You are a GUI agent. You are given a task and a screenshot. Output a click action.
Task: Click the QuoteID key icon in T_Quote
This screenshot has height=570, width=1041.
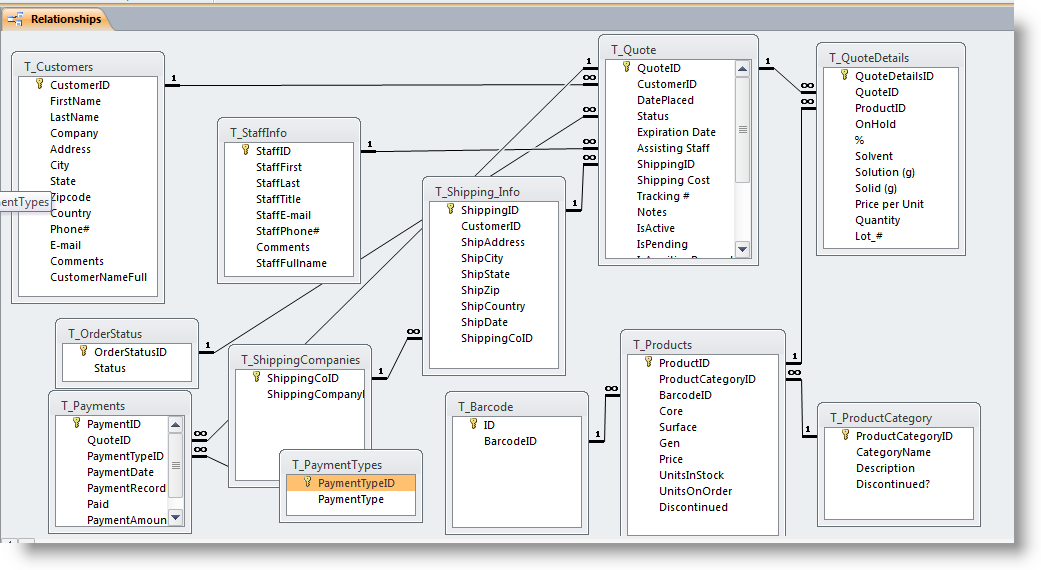click(626, 68)
